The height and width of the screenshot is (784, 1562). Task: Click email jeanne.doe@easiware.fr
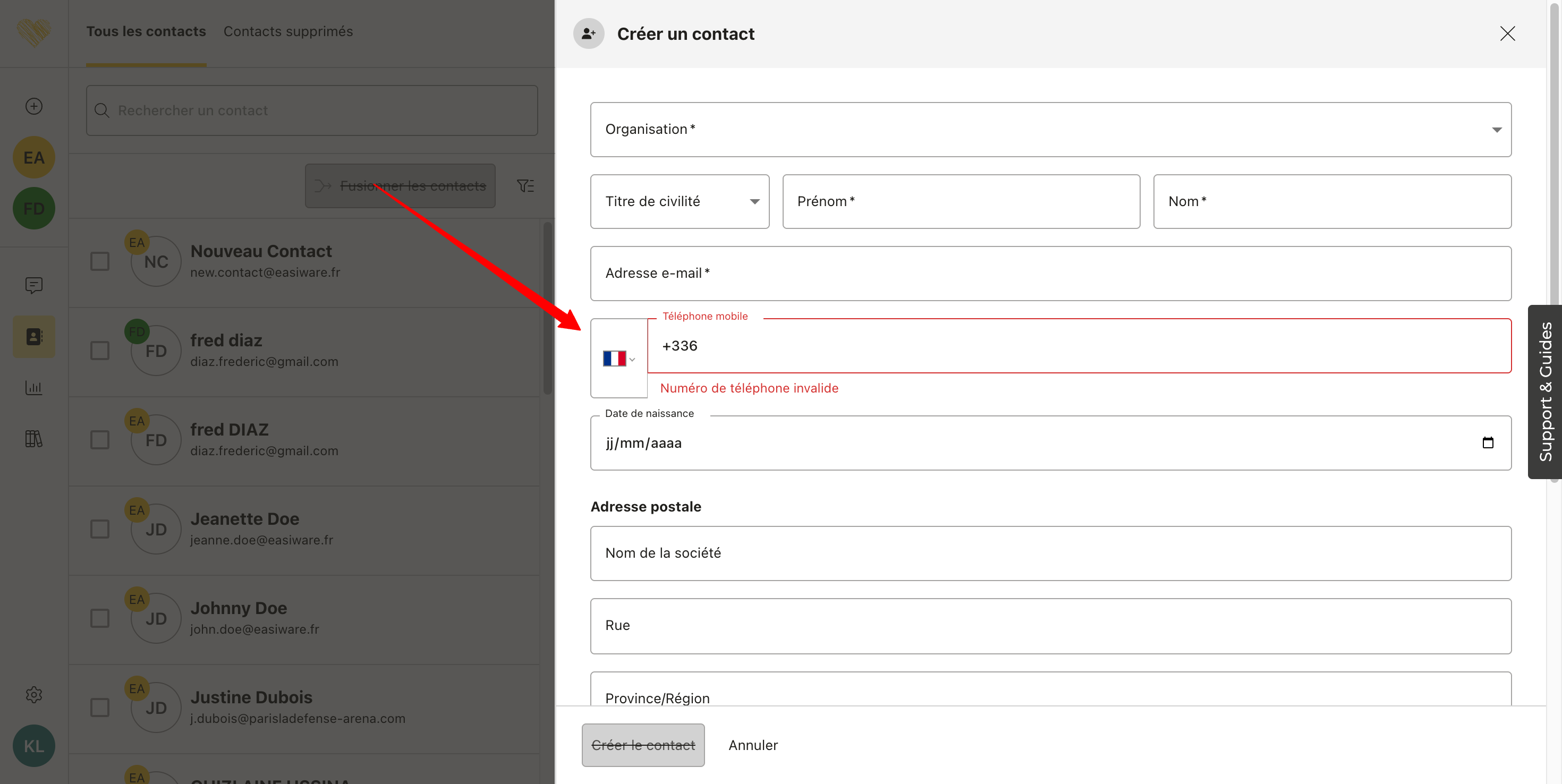click(x=262, y=540)
